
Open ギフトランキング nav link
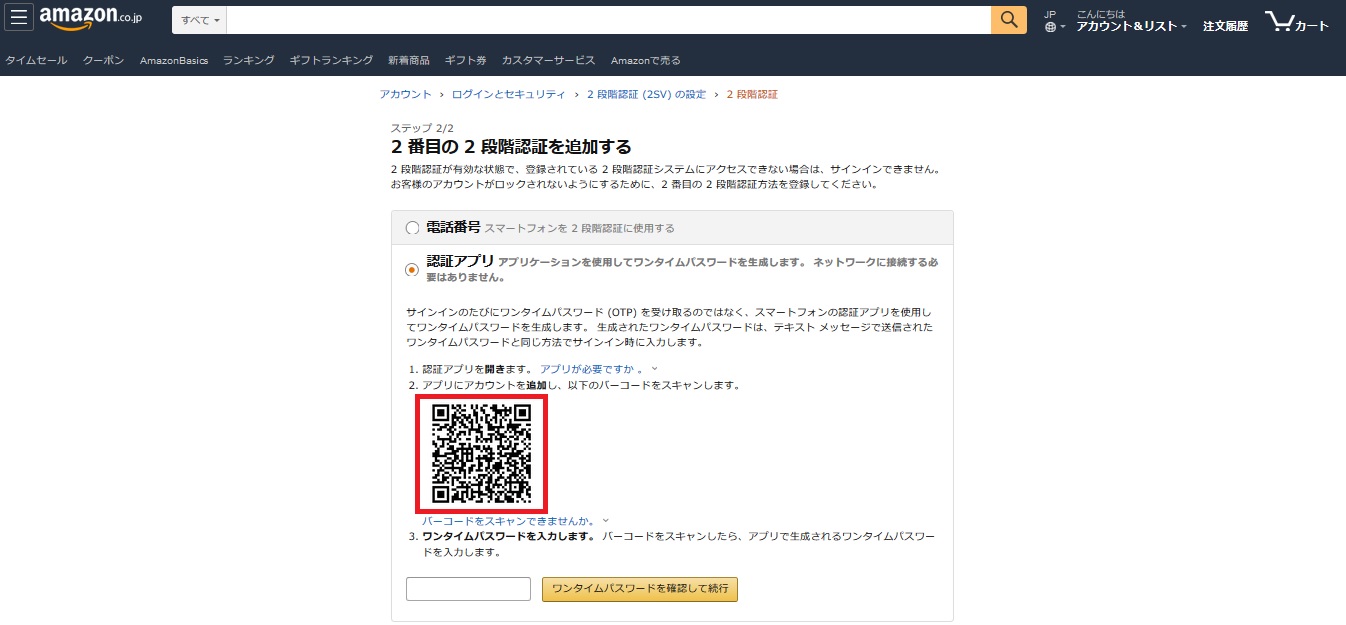point(331,60)
